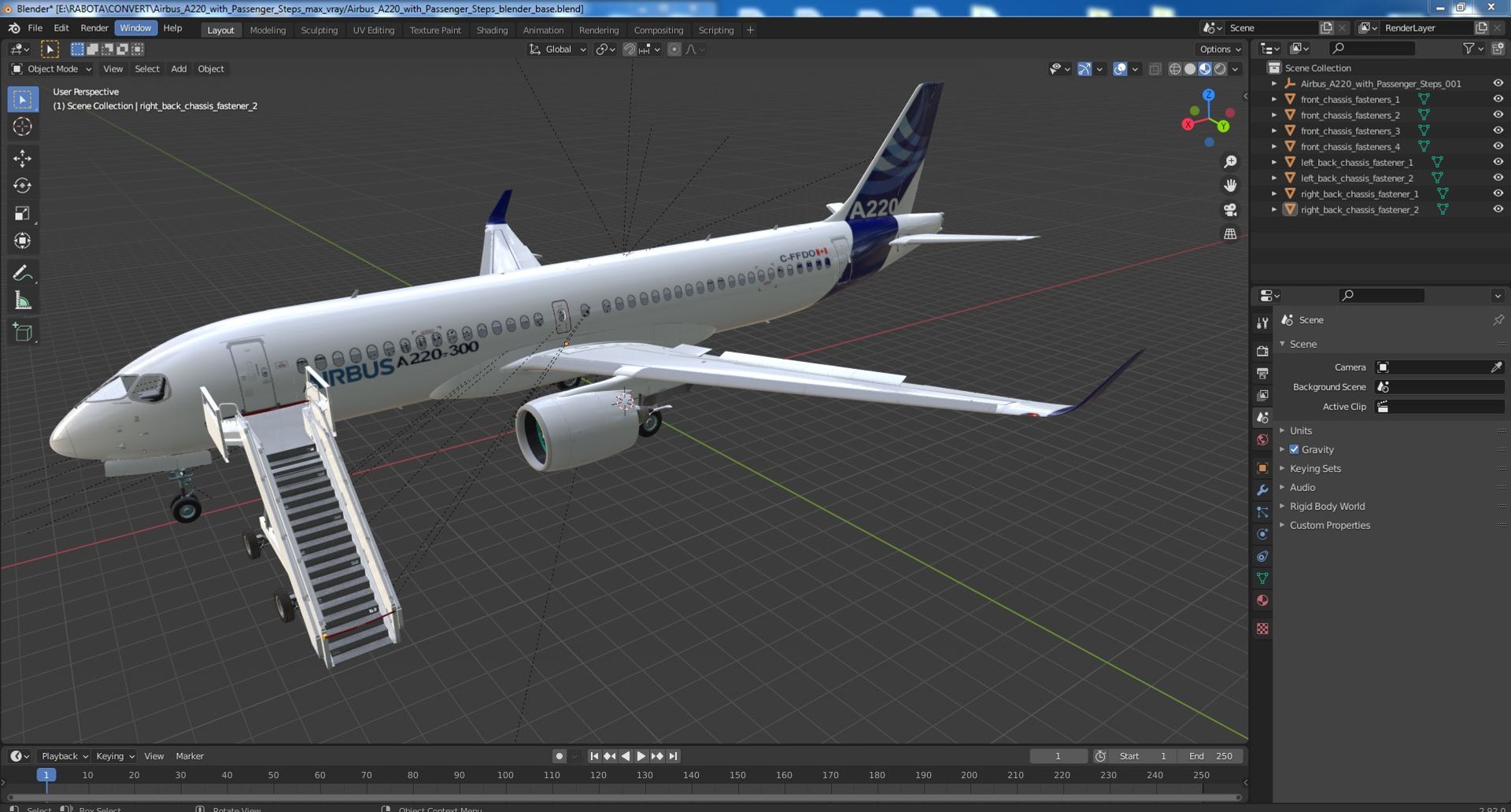Image resolution: width=1511 pixels, height=812 pixels.
Task: Select the Scale tool
Action: (22, 213)
